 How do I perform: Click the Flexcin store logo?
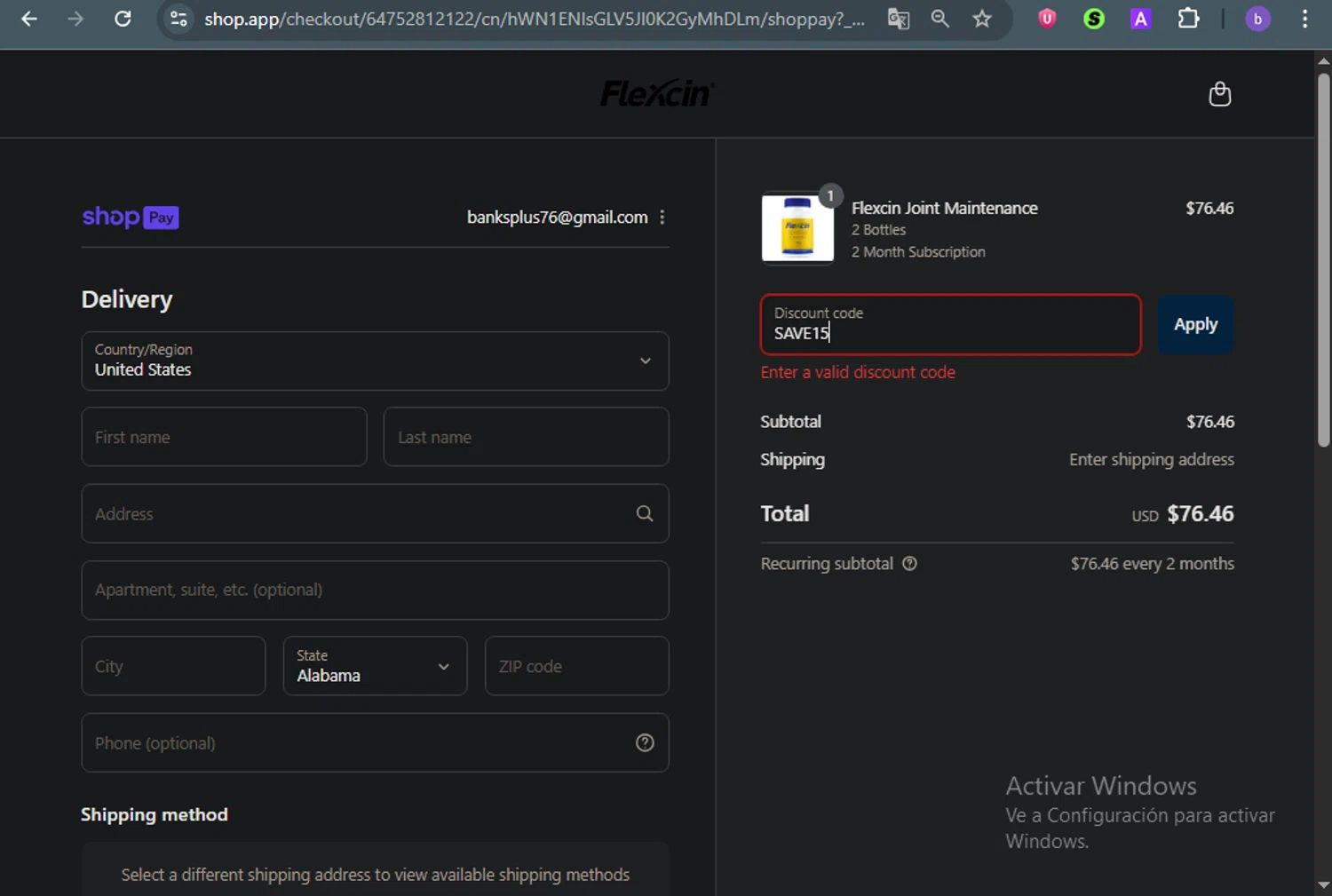click(657, 93)
